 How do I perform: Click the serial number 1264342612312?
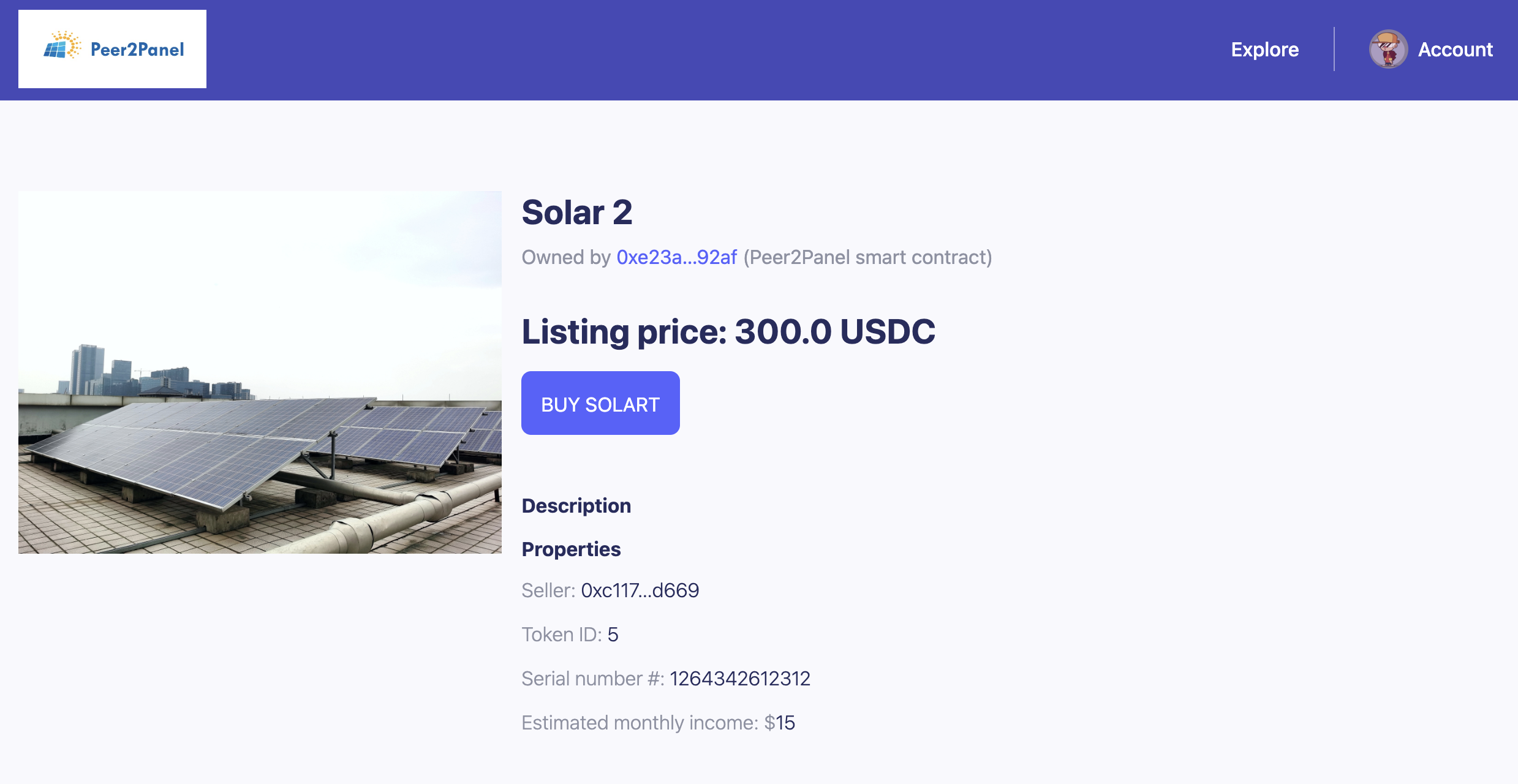click(739, 679)
